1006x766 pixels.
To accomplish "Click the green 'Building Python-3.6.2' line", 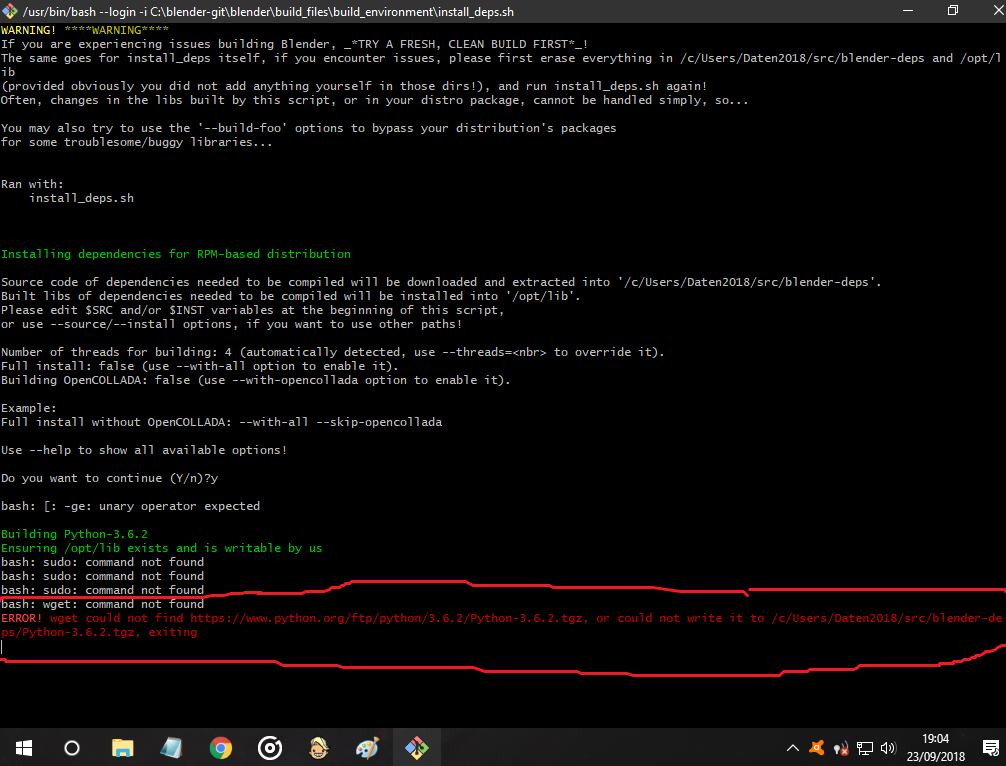I will tap(74, 534).
